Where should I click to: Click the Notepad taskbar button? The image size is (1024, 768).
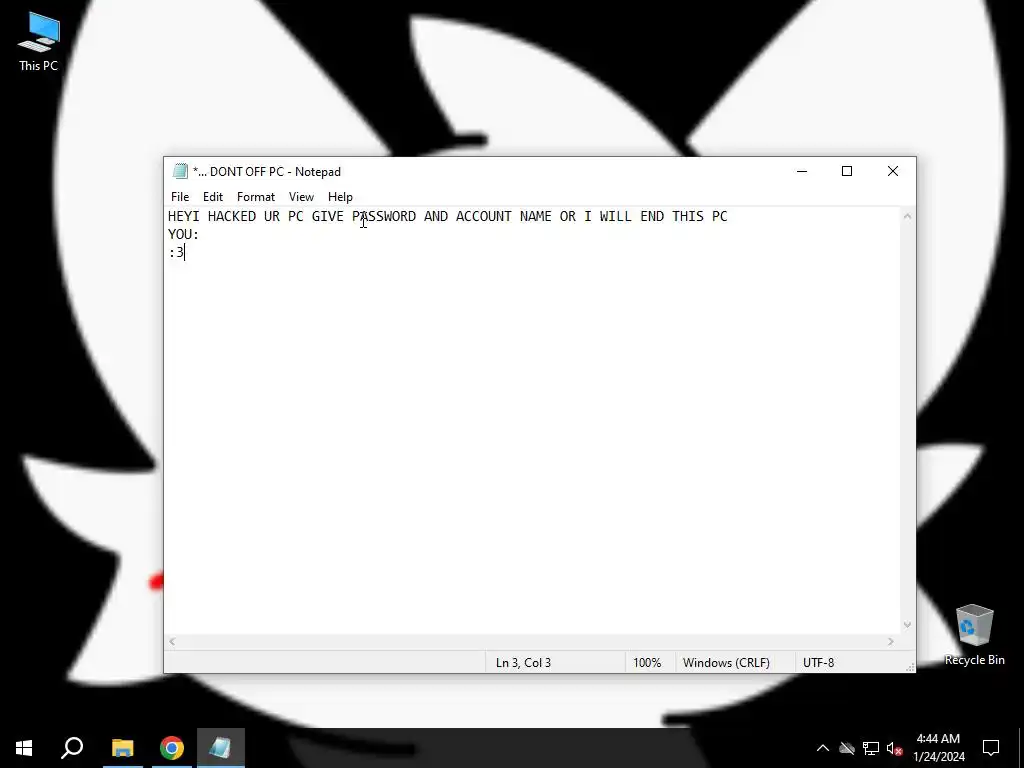pos(221,748)
